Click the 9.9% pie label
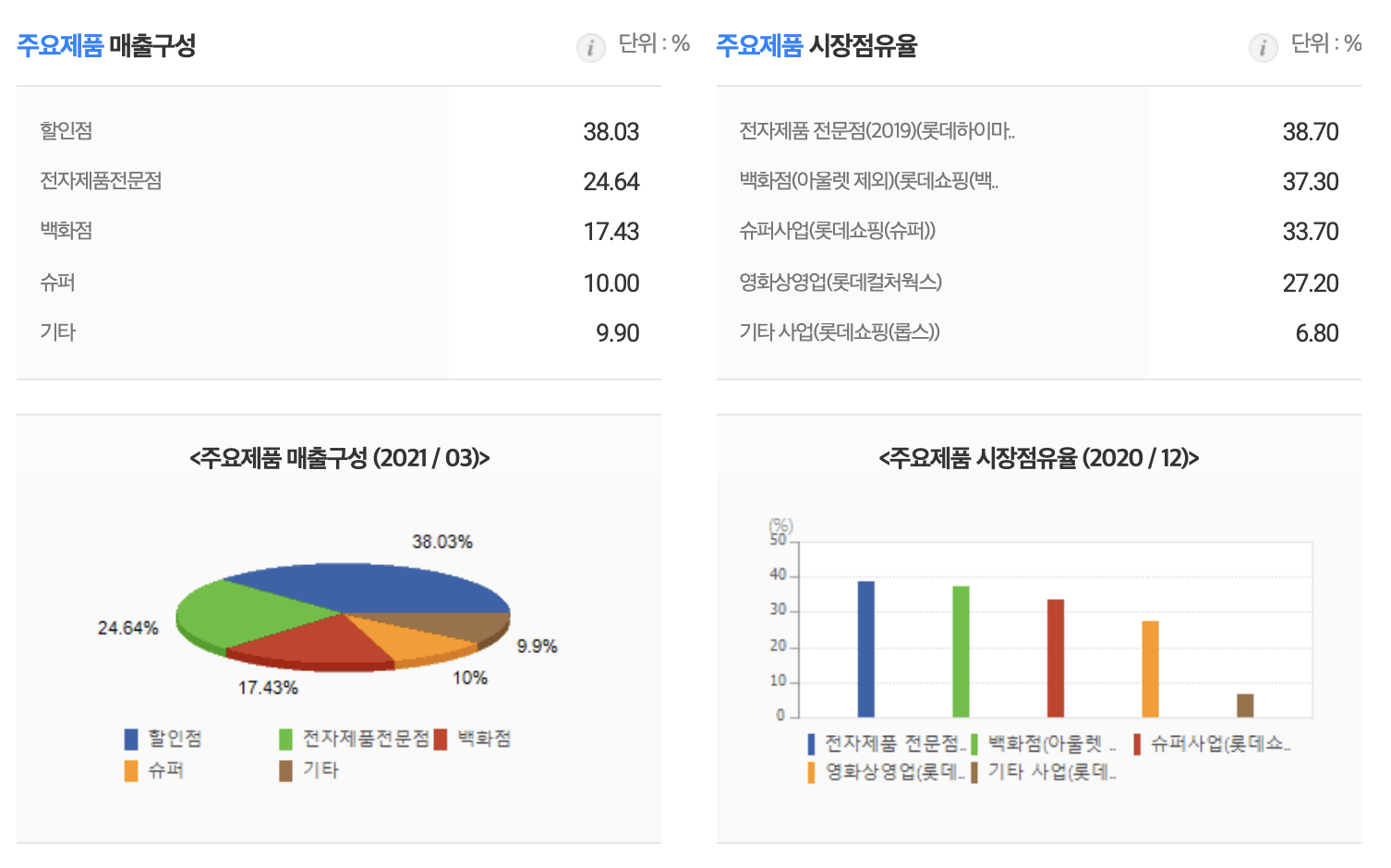Image resolution: width=1391 pixels, height=868 pixels. pos(537,646)
